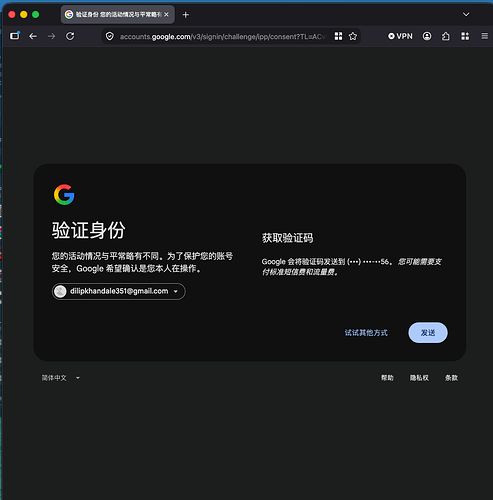This screenshot has width=493, height=500.
Task: Open a new tab with plus button
Action: 186,15
